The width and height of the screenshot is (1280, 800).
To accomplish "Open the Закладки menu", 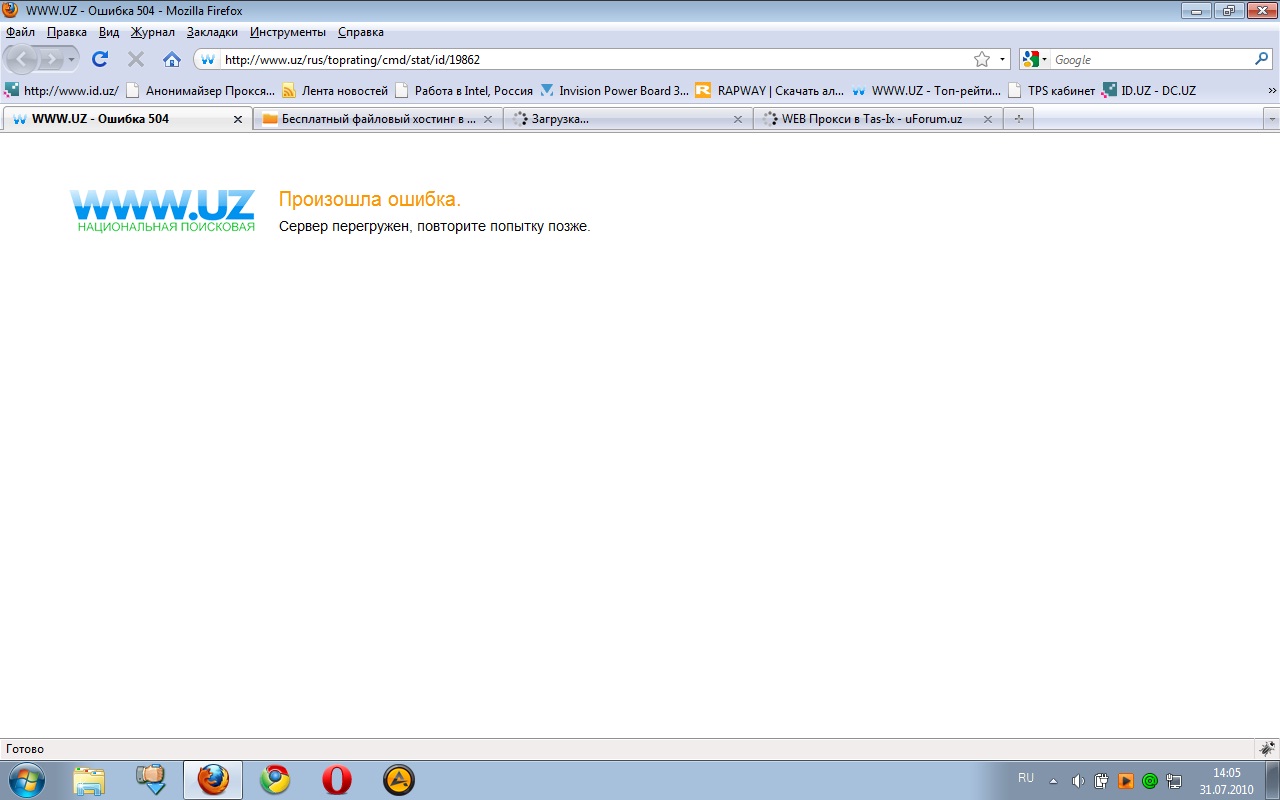I will coord(212,32).
